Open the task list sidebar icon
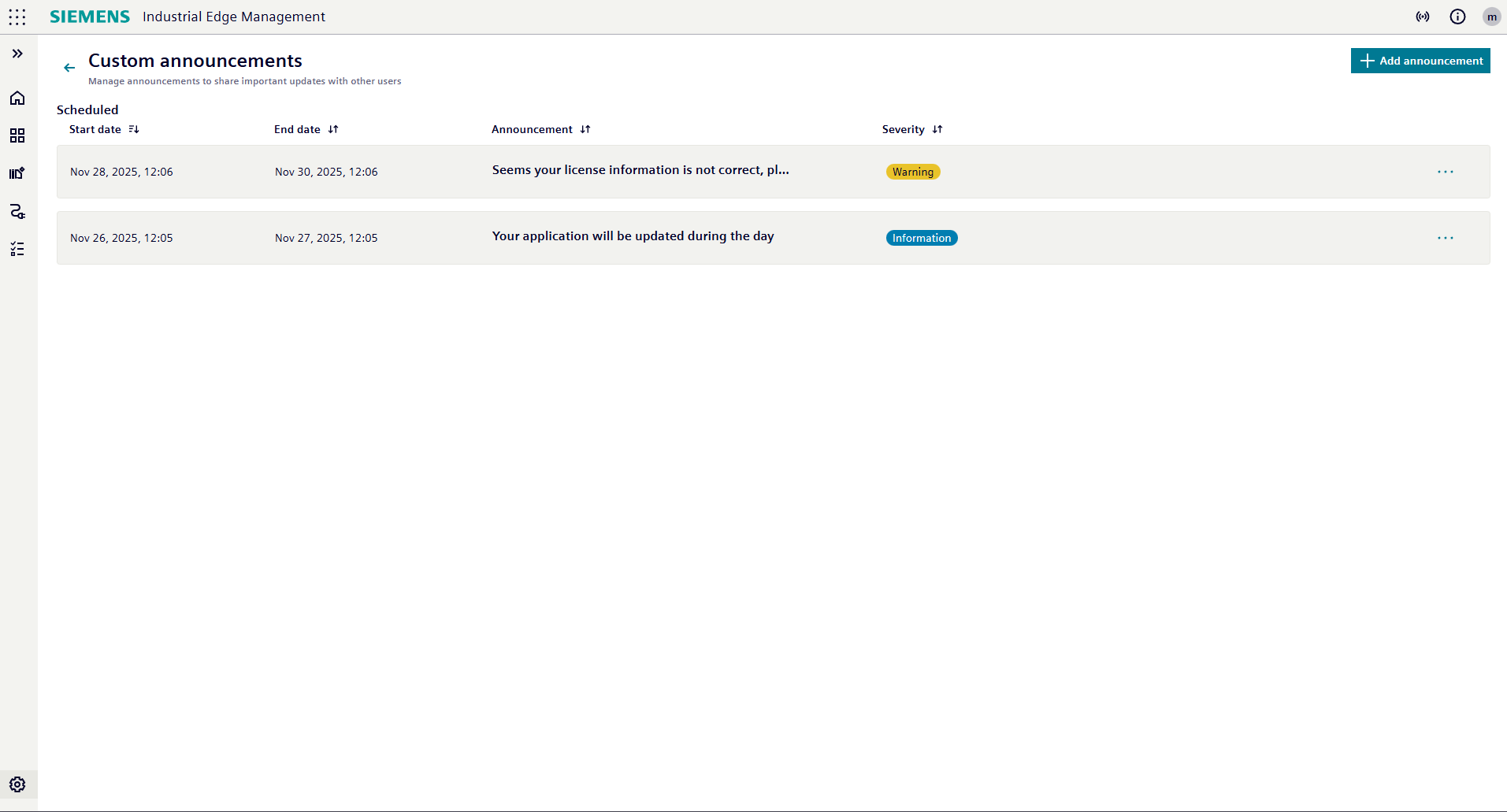The image size is (1507, 812). coord(17,249)
